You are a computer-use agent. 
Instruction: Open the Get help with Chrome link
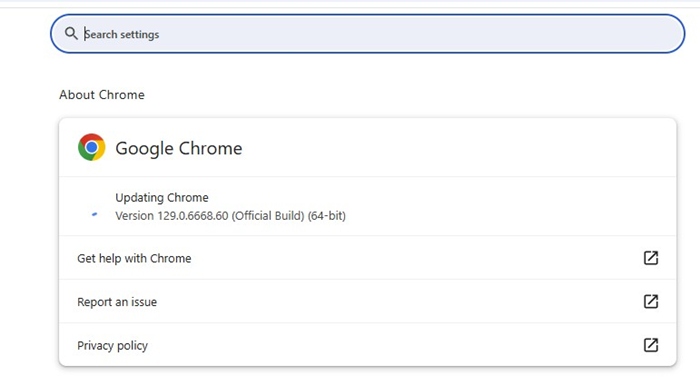[x=134, y=258]
